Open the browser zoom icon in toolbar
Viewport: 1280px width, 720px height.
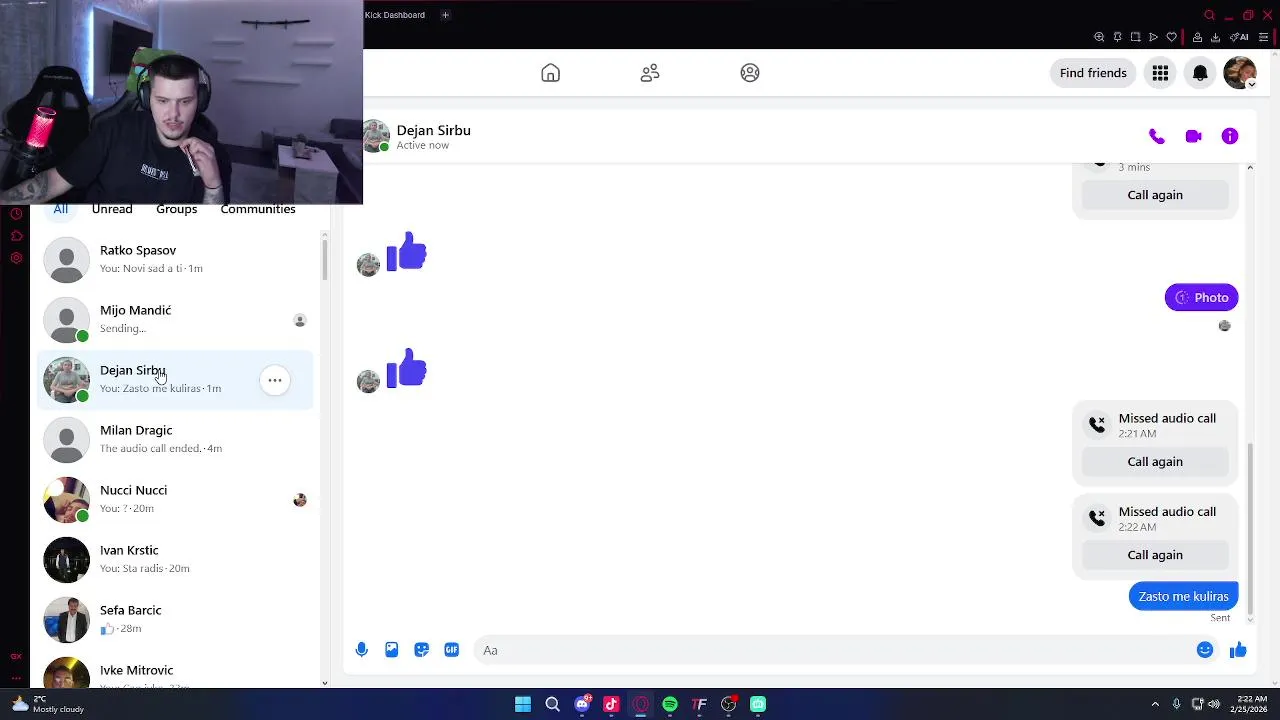(x=1099, y=37)
